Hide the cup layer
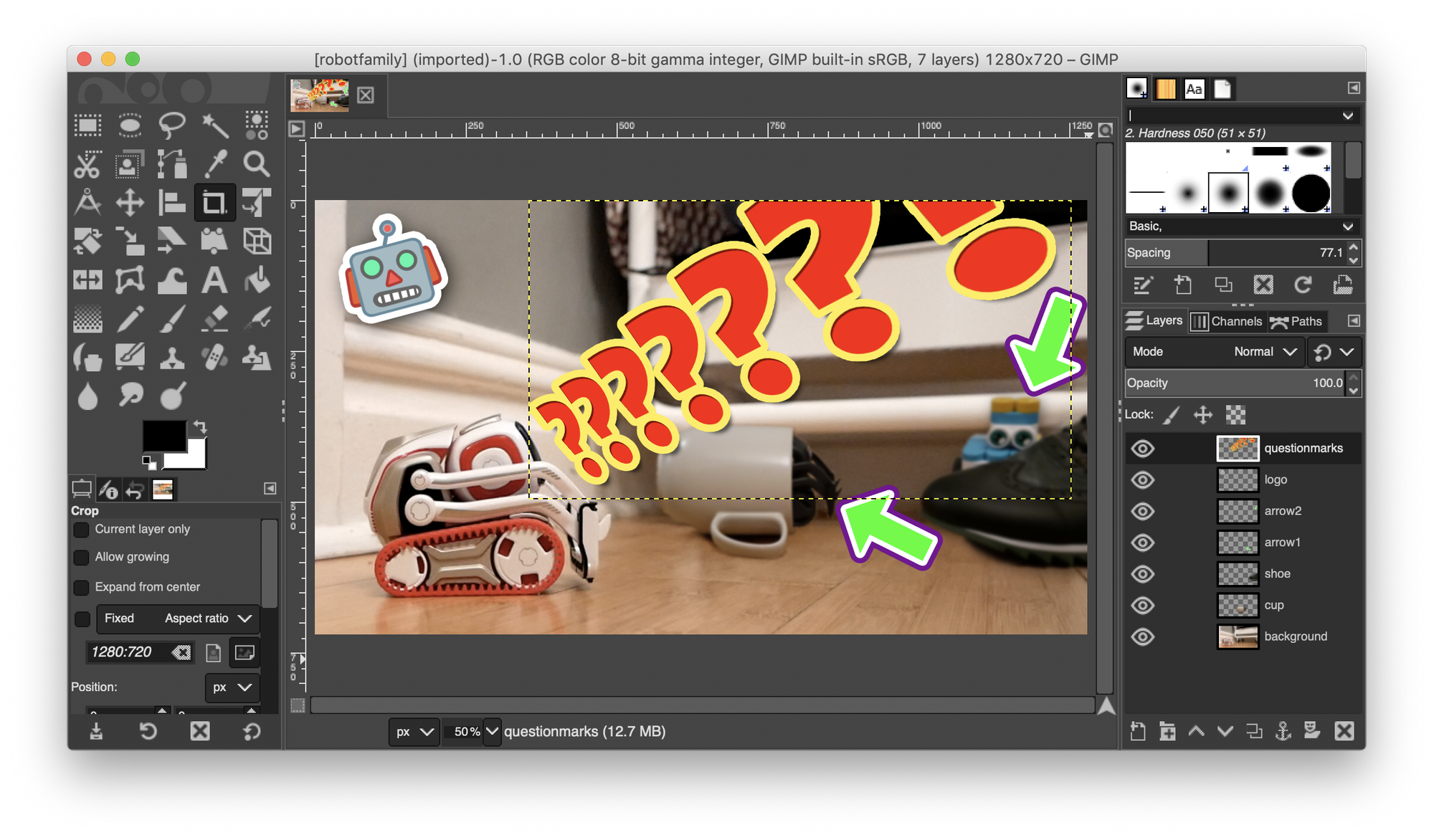The image size is (1434, 840). 1143,606
